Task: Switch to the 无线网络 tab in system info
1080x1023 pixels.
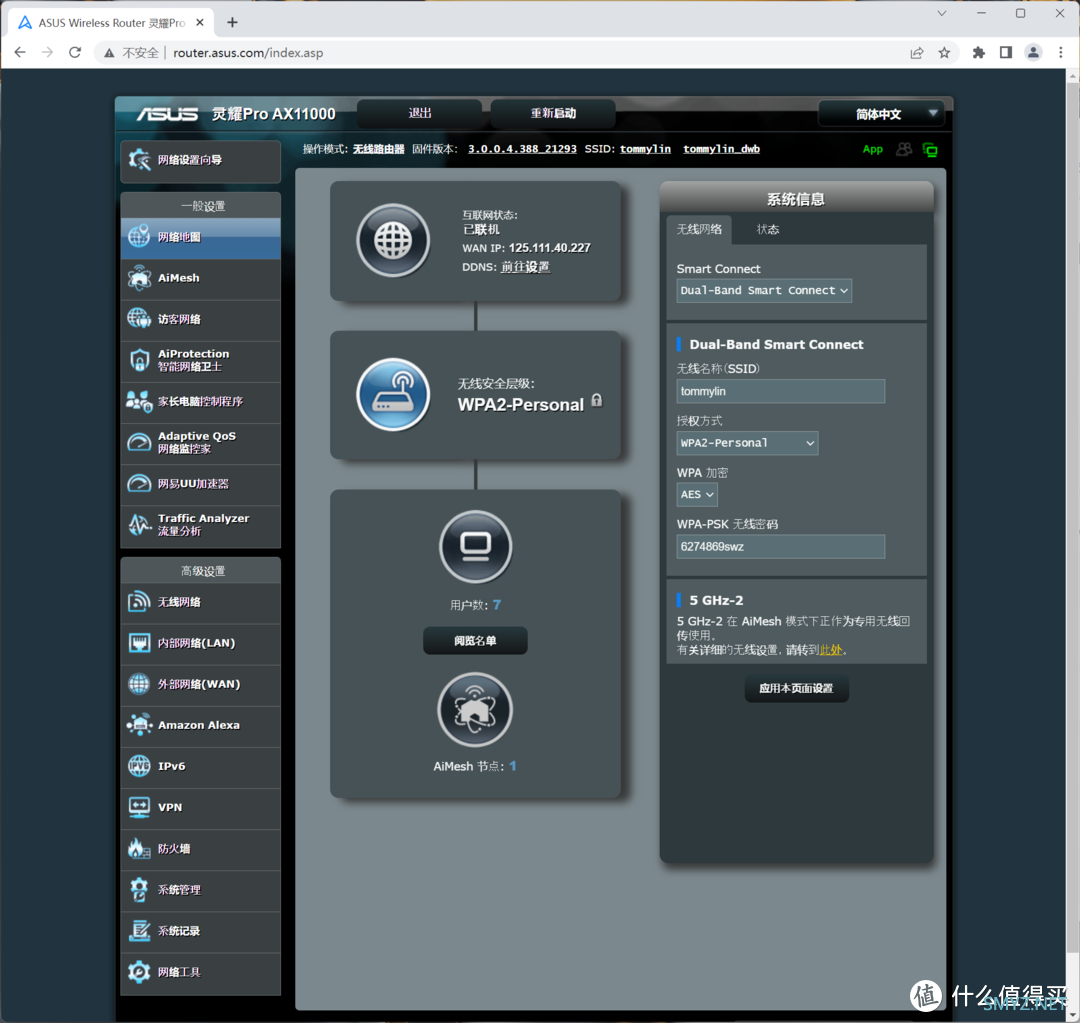Action: coord(699,229)
